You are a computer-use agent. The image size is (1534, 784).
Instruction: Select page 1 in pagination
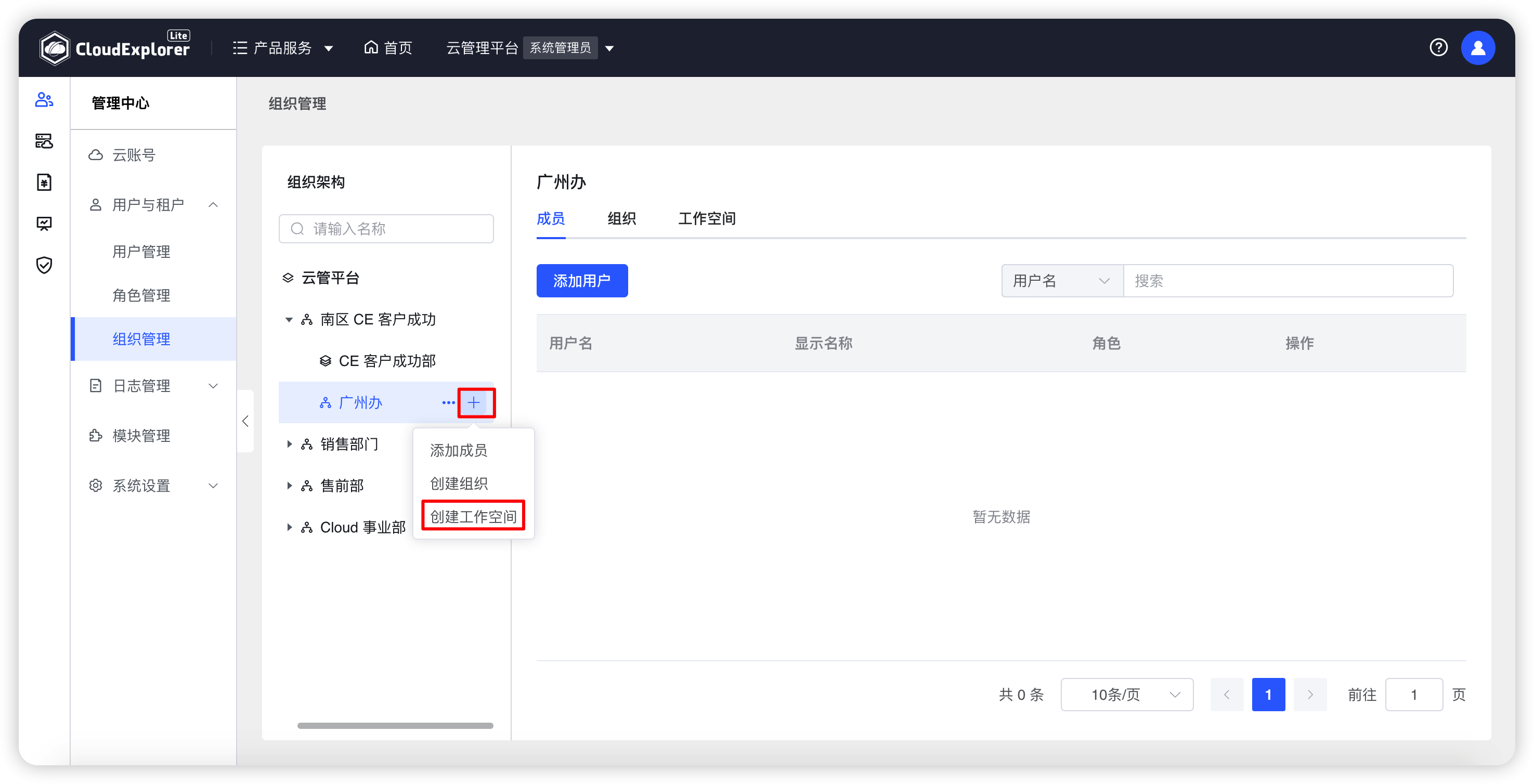(1268, 695)
